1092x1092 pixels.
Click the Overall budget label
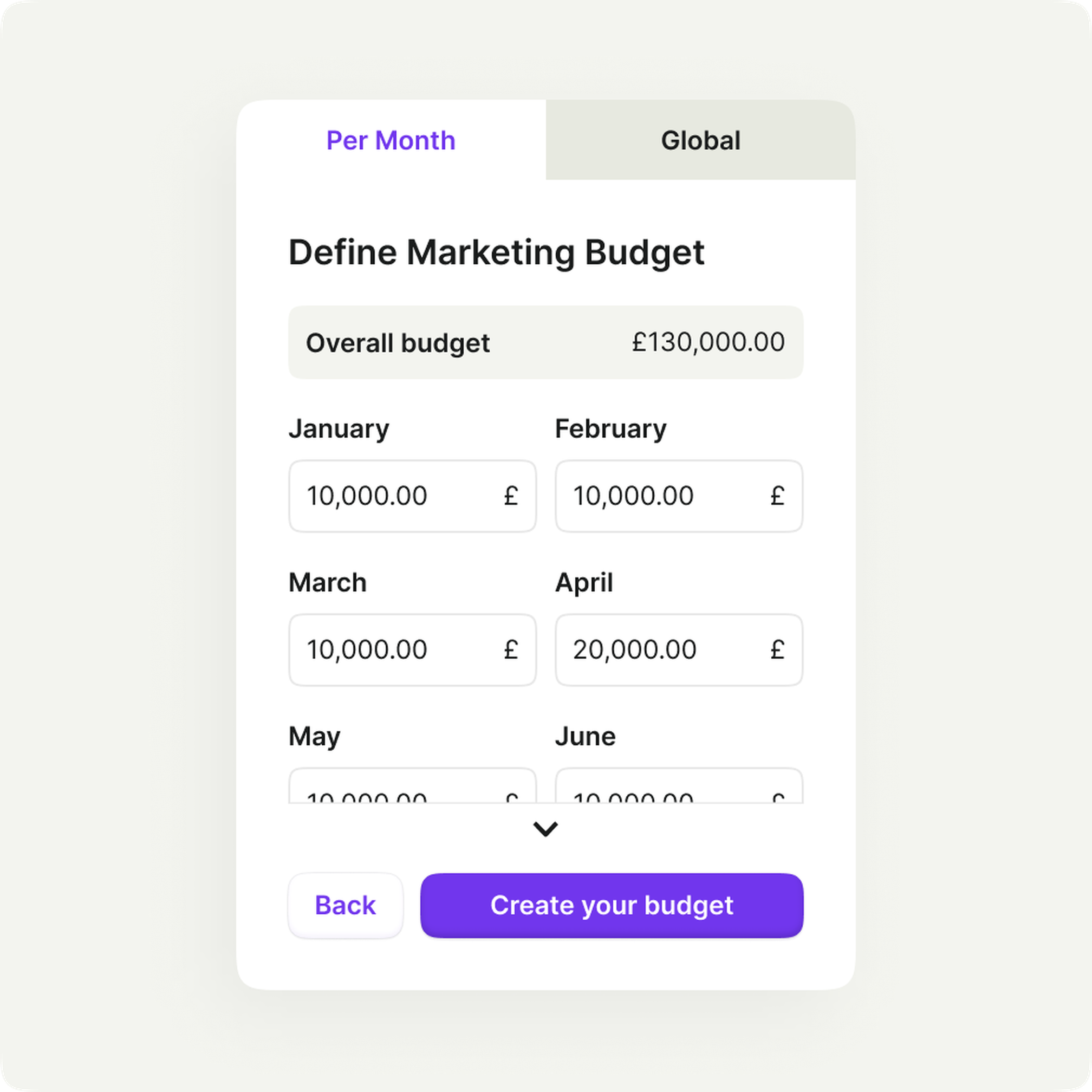398,343
